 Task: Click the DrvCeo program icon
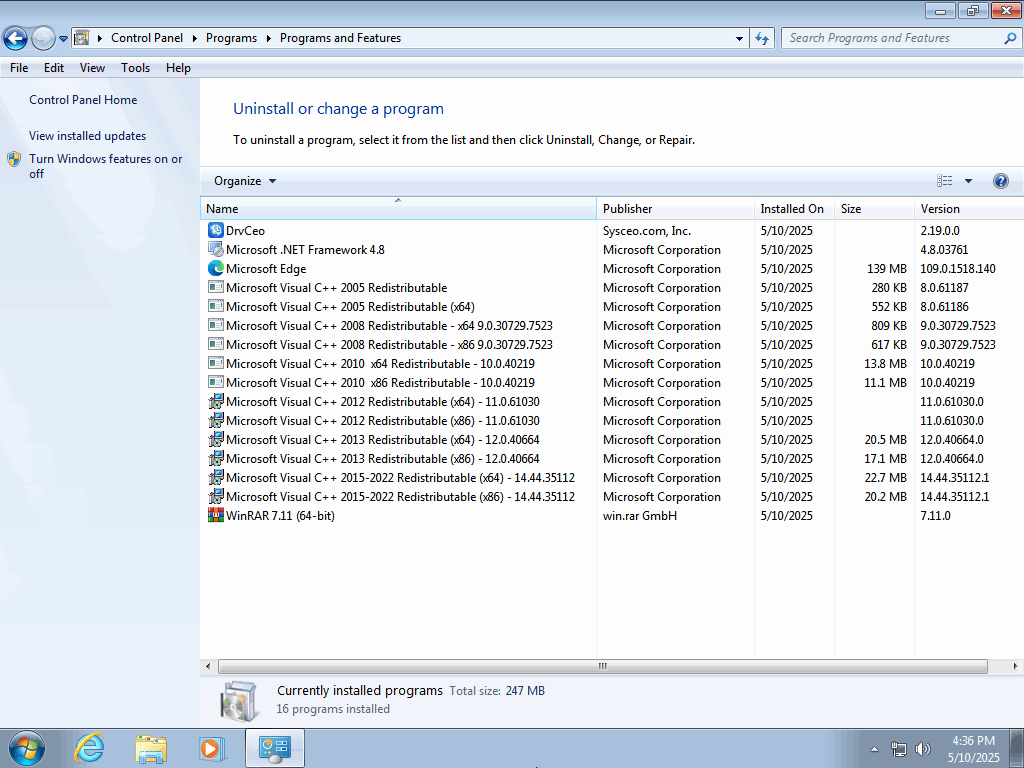(216, 231)
